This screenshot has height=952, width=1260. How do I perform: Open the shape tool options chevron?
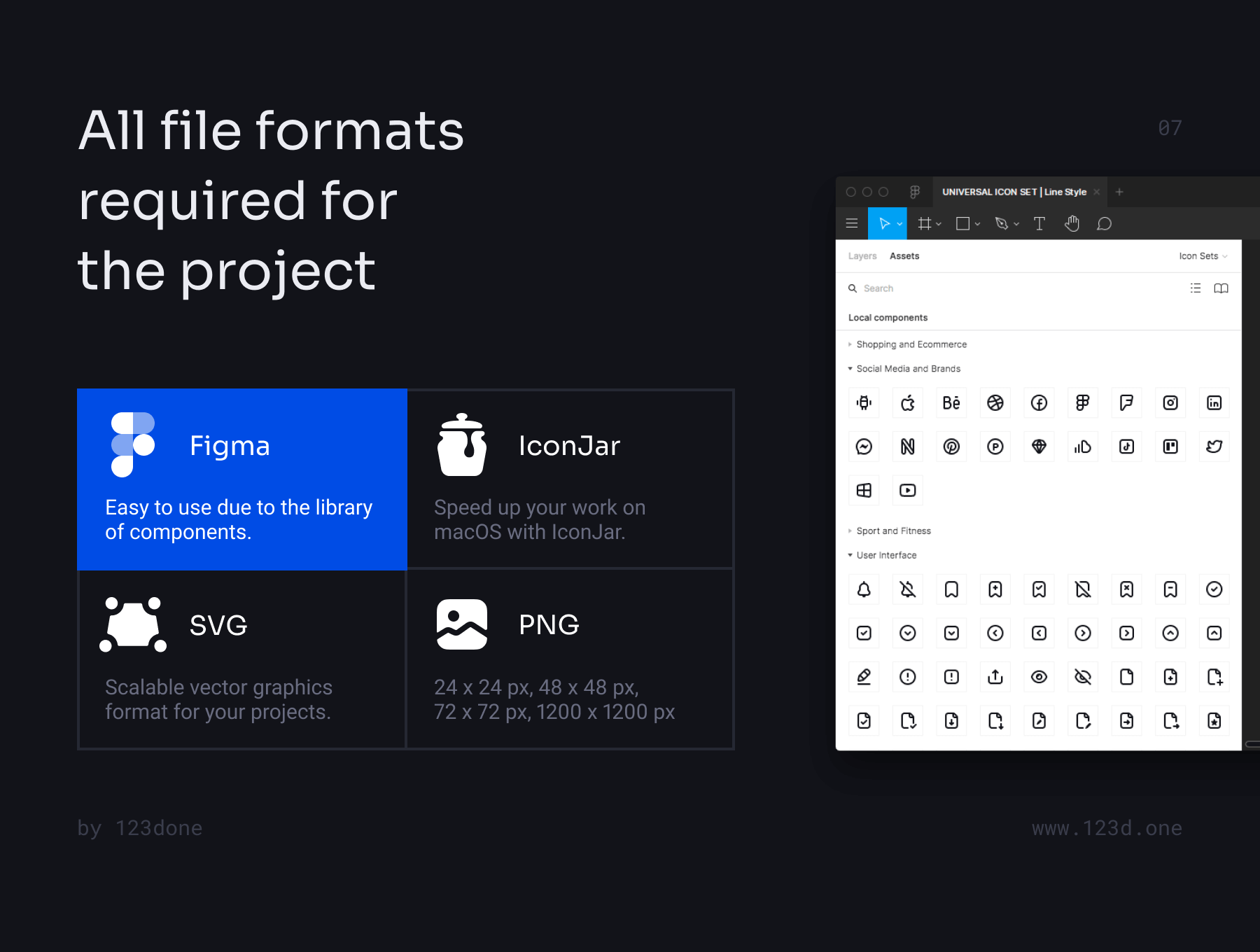point(977,224)
